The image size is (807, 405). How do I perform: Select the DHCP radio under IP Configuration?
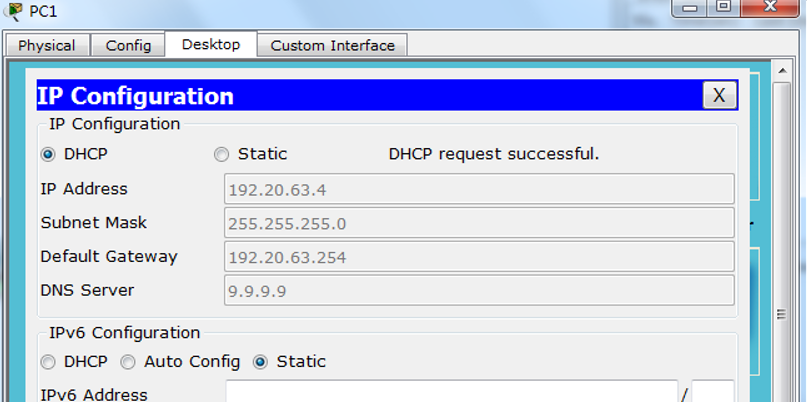click(x=48, y=154)
